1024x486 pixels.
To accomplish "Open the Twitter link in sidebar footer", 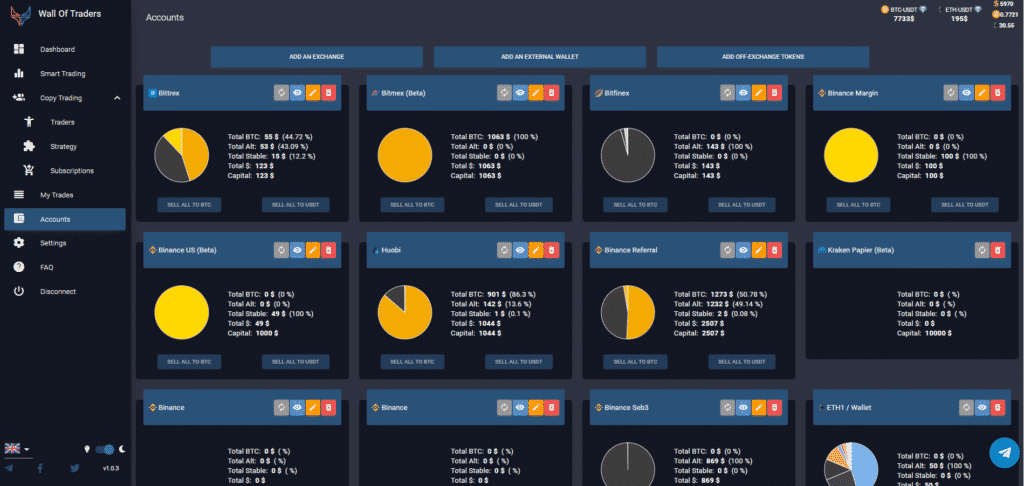I will click(x=74, y=468).
